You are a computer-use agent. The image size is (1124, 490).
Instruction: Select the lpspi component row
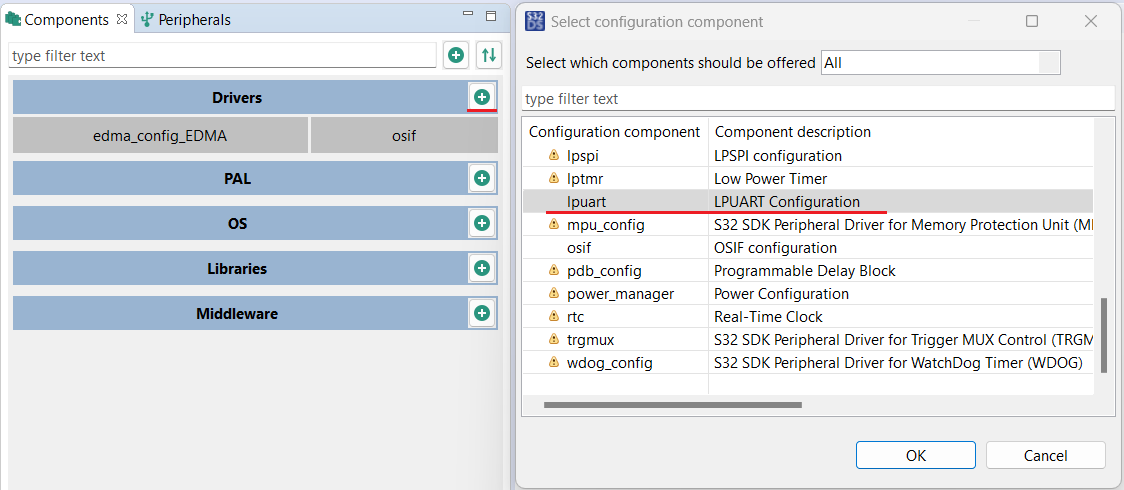click(x=808, y=155)
